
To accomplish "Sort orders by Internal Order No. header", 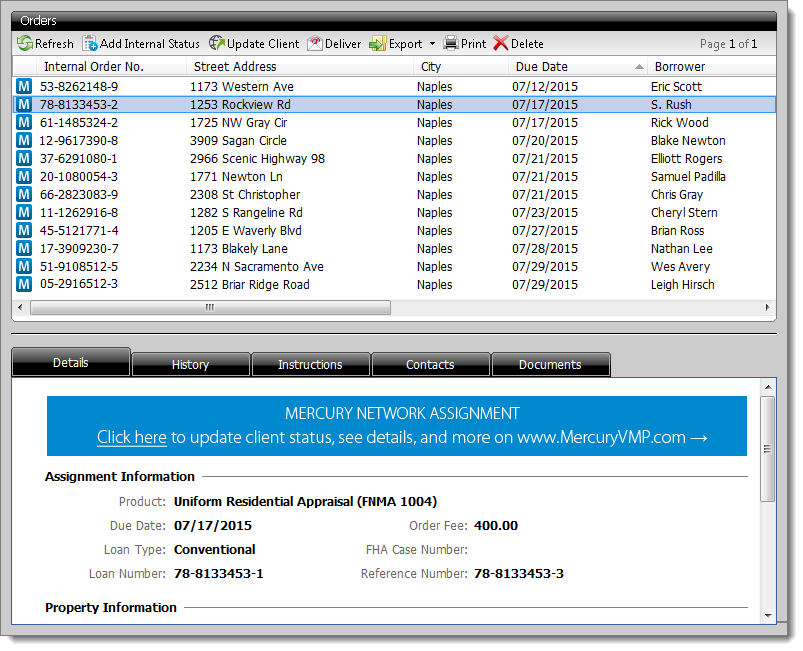I will pos(111,67).
